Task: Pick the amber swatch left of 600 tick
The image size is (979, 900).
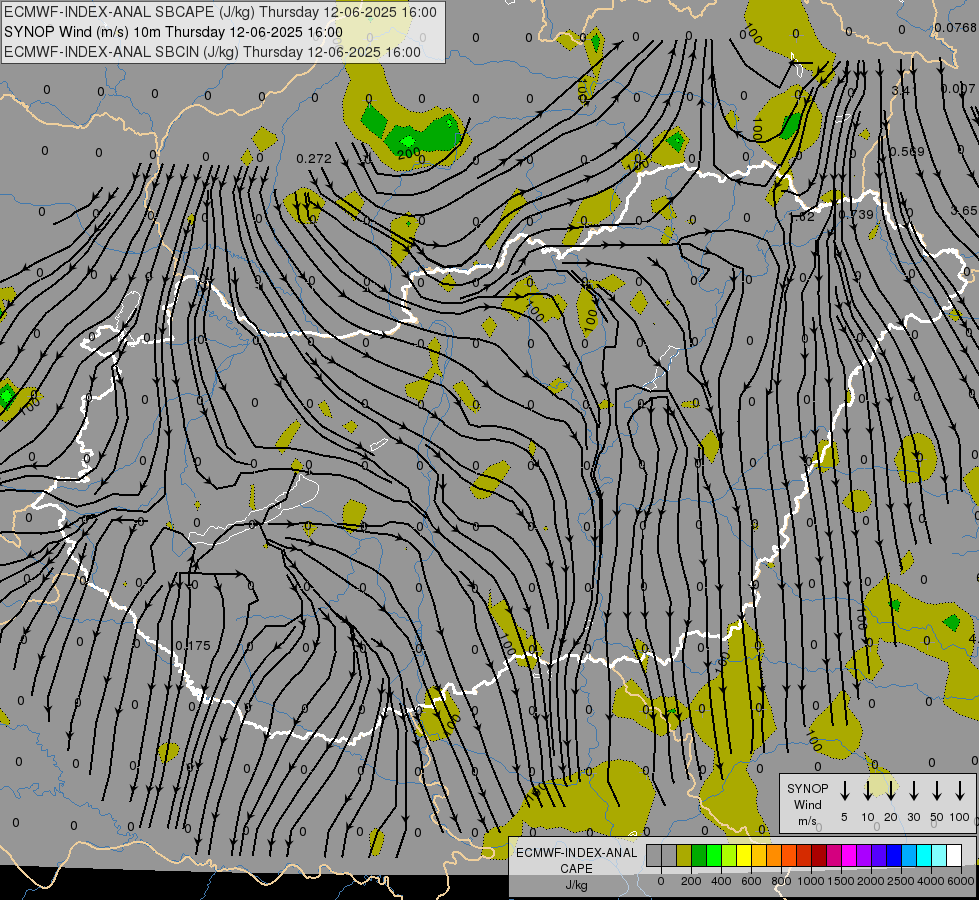Action: [x=759, y=855]
